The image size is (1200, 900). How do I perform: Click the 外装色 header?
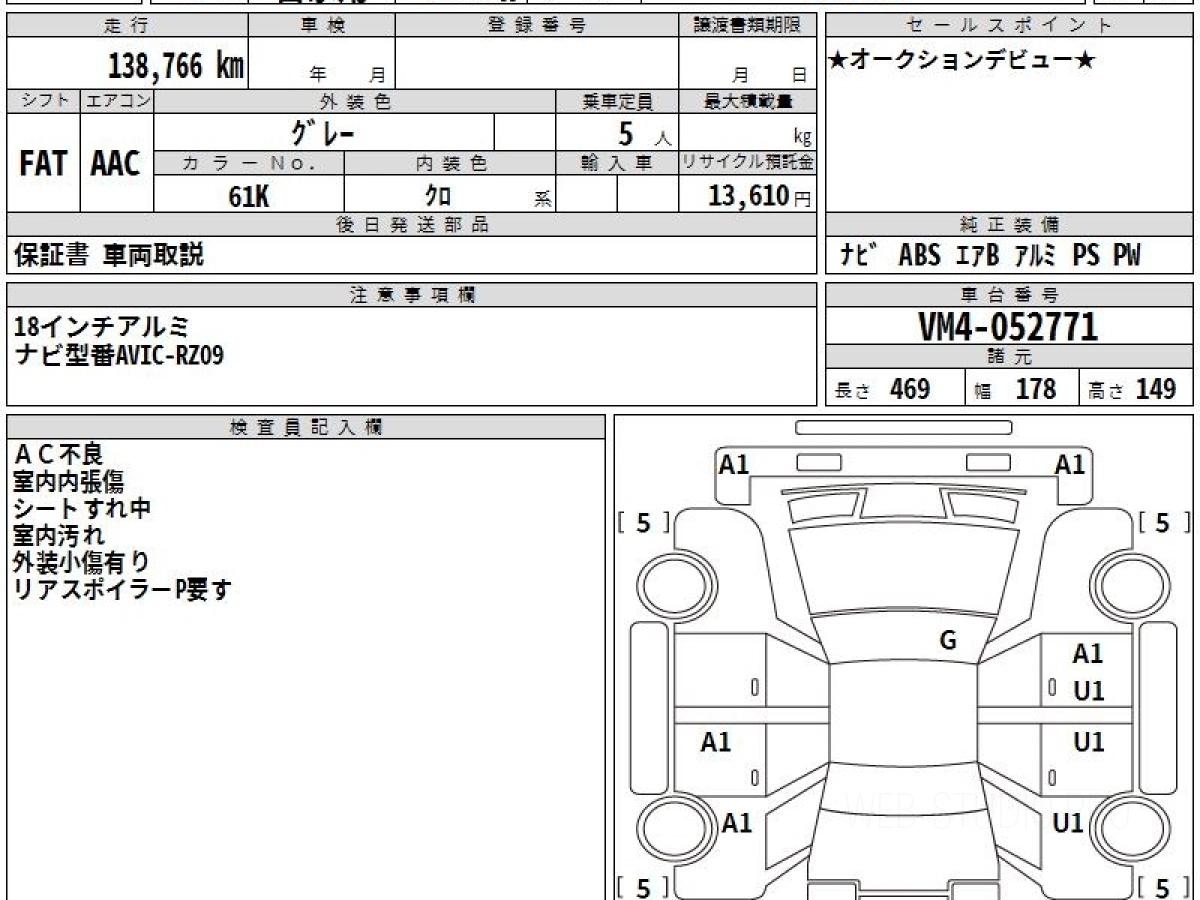click(355, 101)
